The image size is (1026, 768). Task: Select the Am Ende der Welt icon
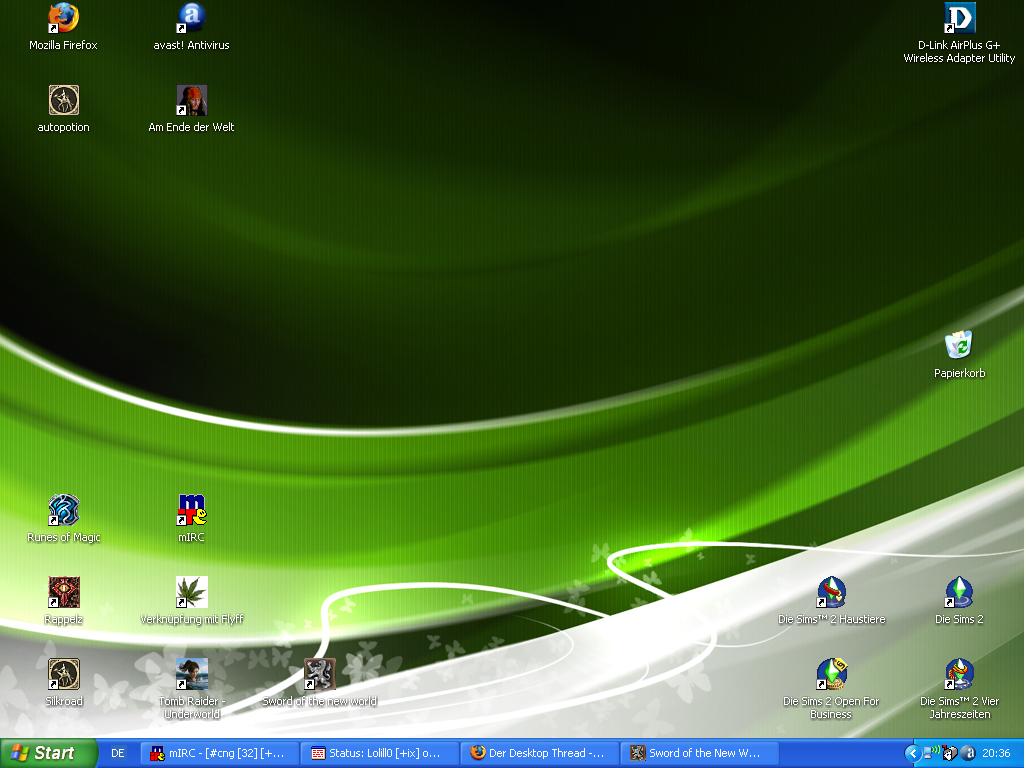(191, 100)
